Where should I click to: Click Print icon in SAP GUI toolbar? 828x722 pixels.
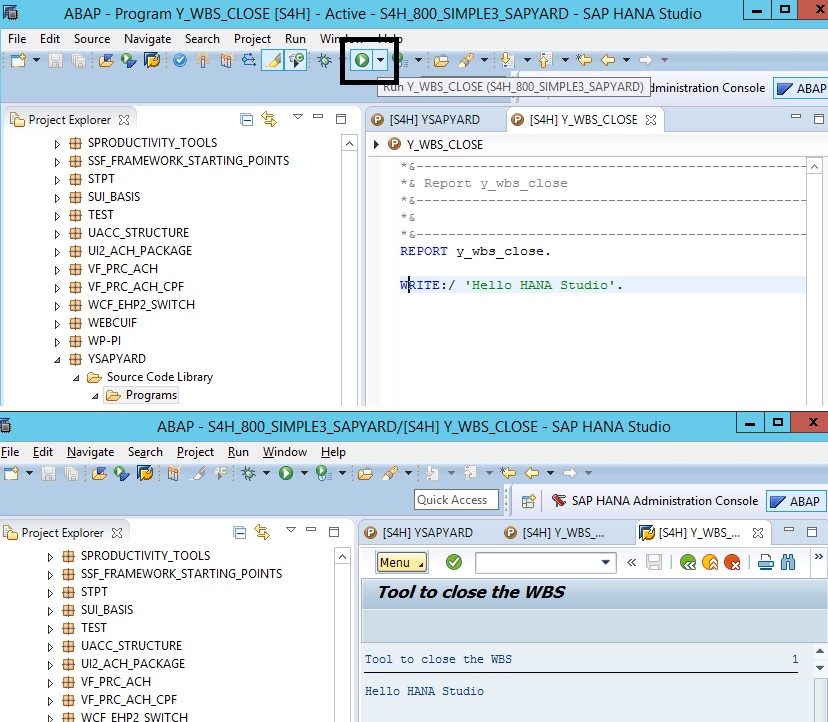[x=766, y=562]
